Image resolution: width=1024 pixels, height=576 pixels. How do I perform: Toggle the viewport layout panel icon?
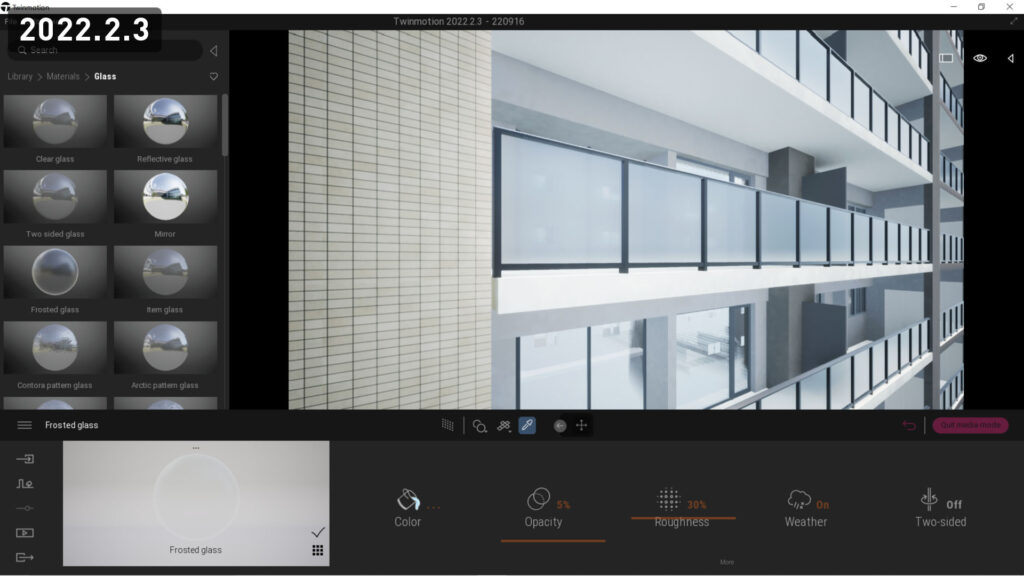(946, 58)
